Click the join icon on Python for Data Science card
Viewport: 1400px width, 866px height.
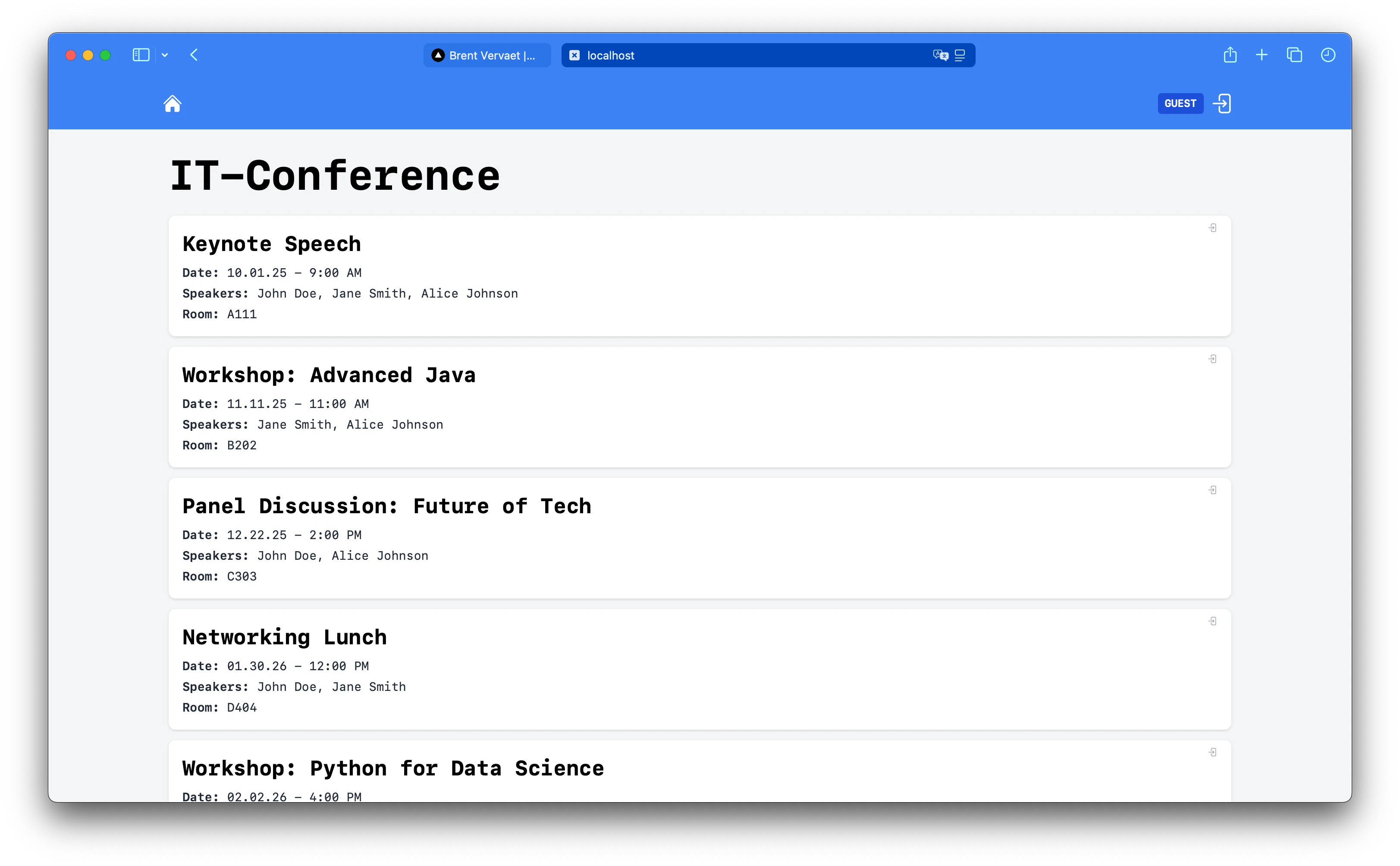click(x=1213, y=751)
